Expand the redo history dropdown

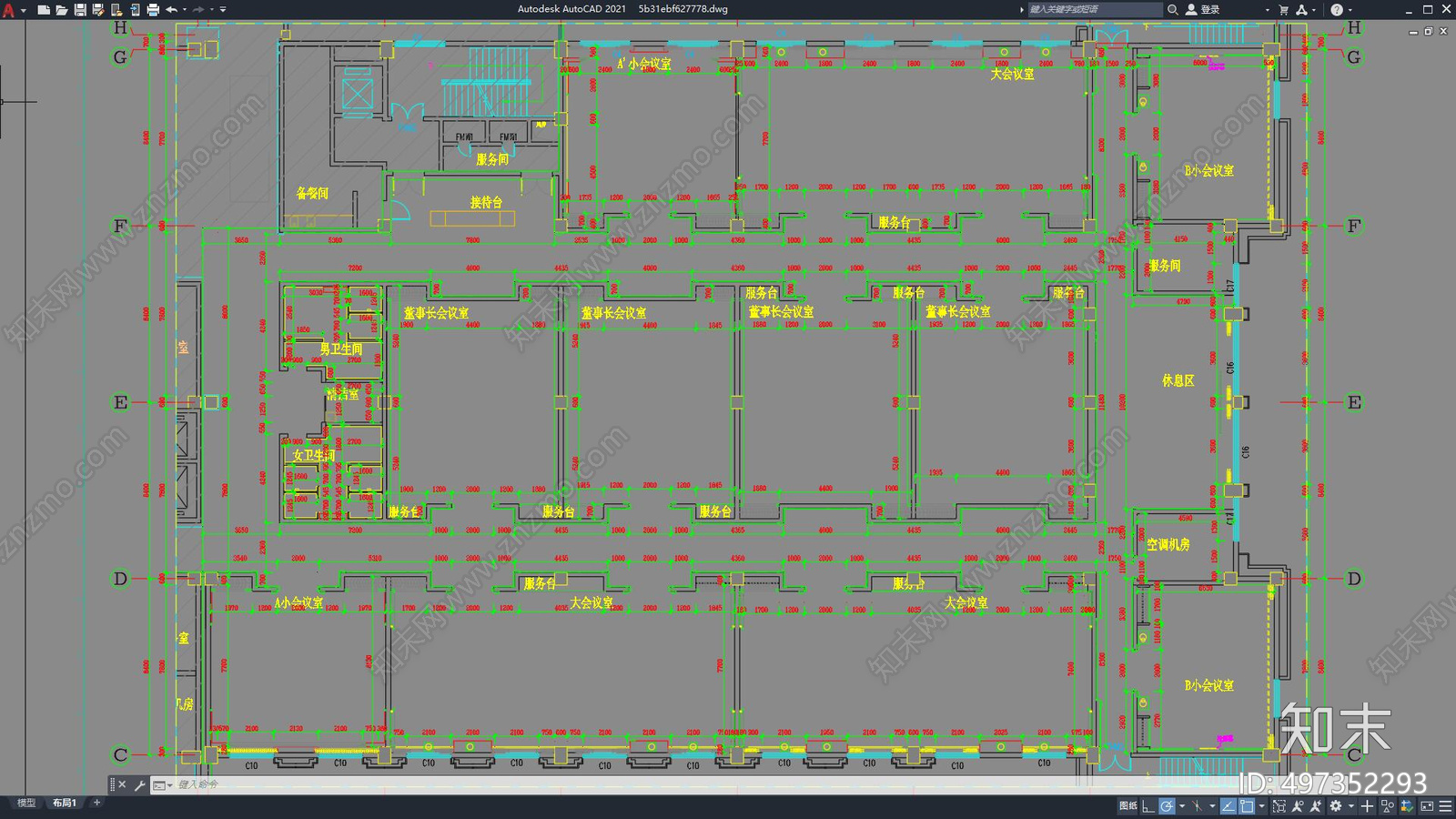pyautogui.click(x=212, y=9)
